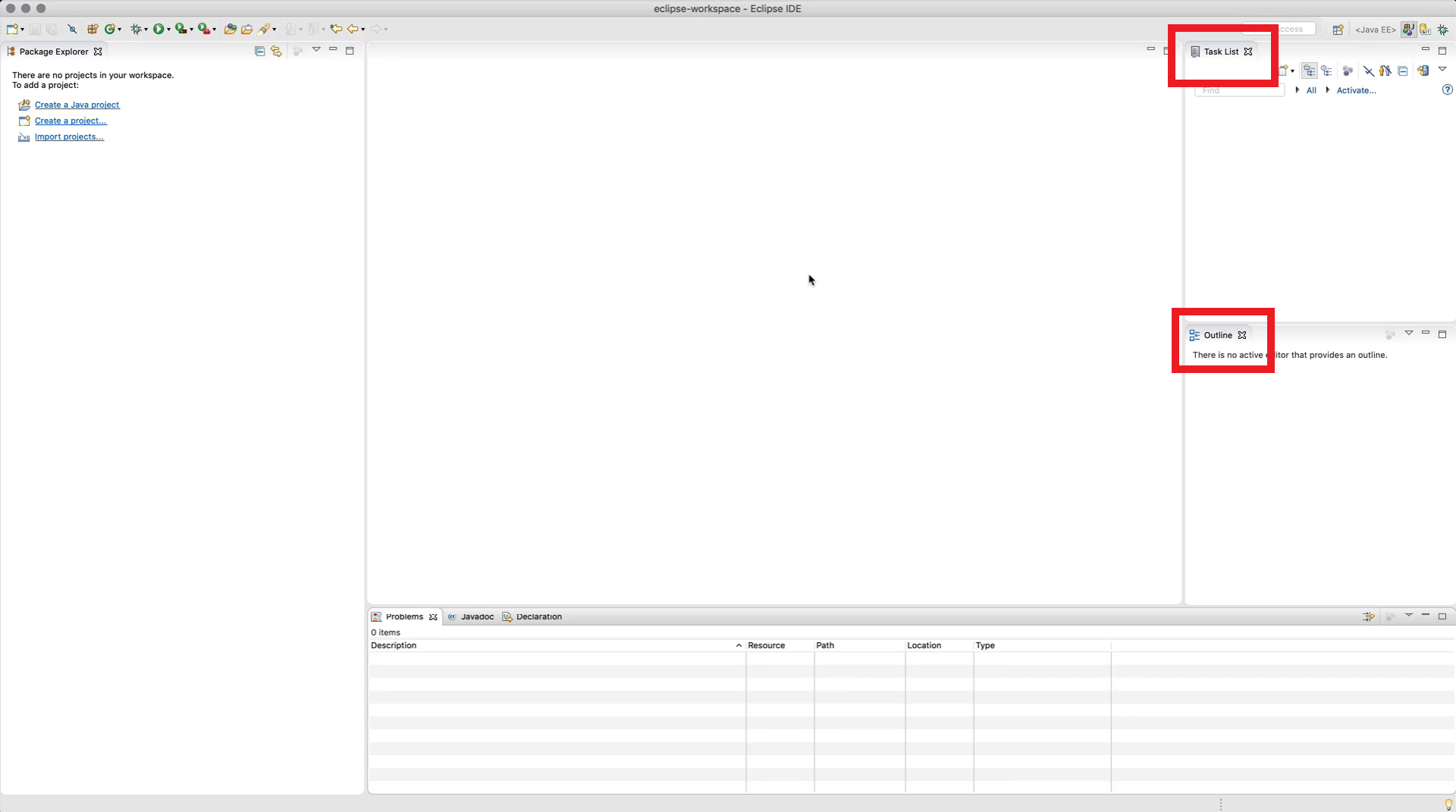Click the Coverage run icon
Image resolution: width=1456 pixels, height=812 pixels.
click(180, 29)
